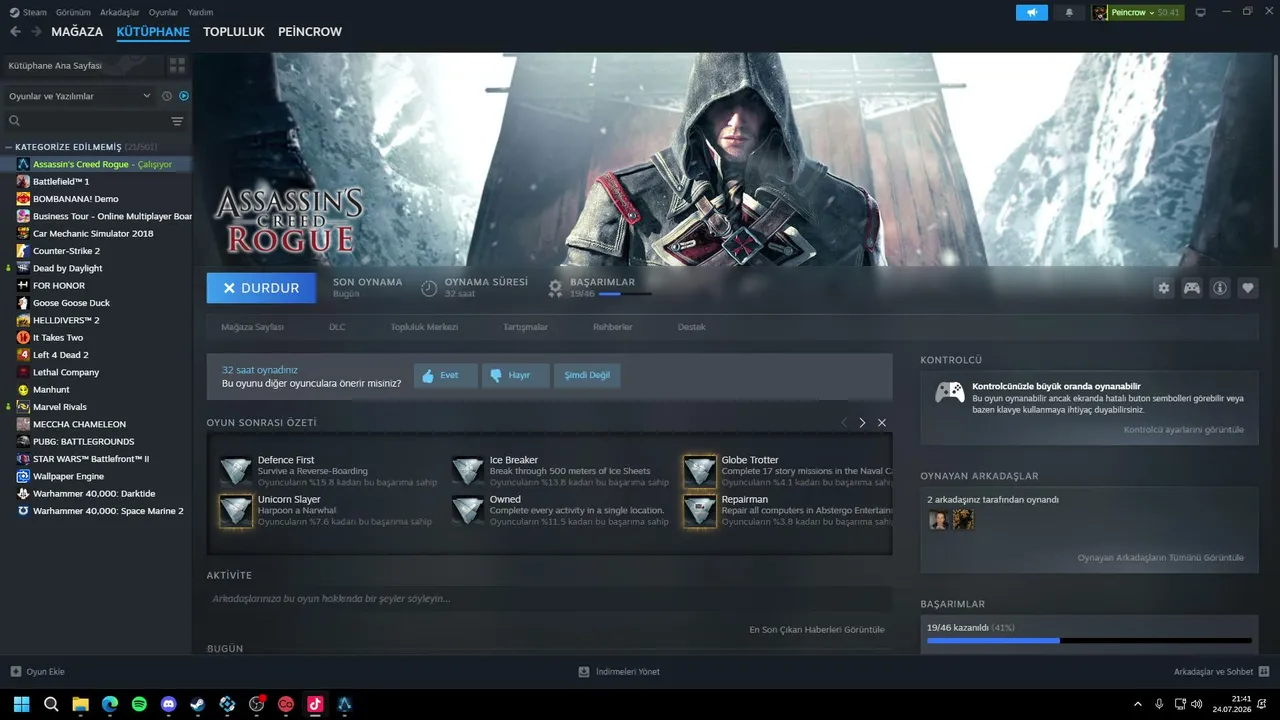Image resolution: width=1280 pixels, height=720 pixels.
Task: Click the Assassin's Creed Rogue taskbar icon
Action: (x=344, y=704)
